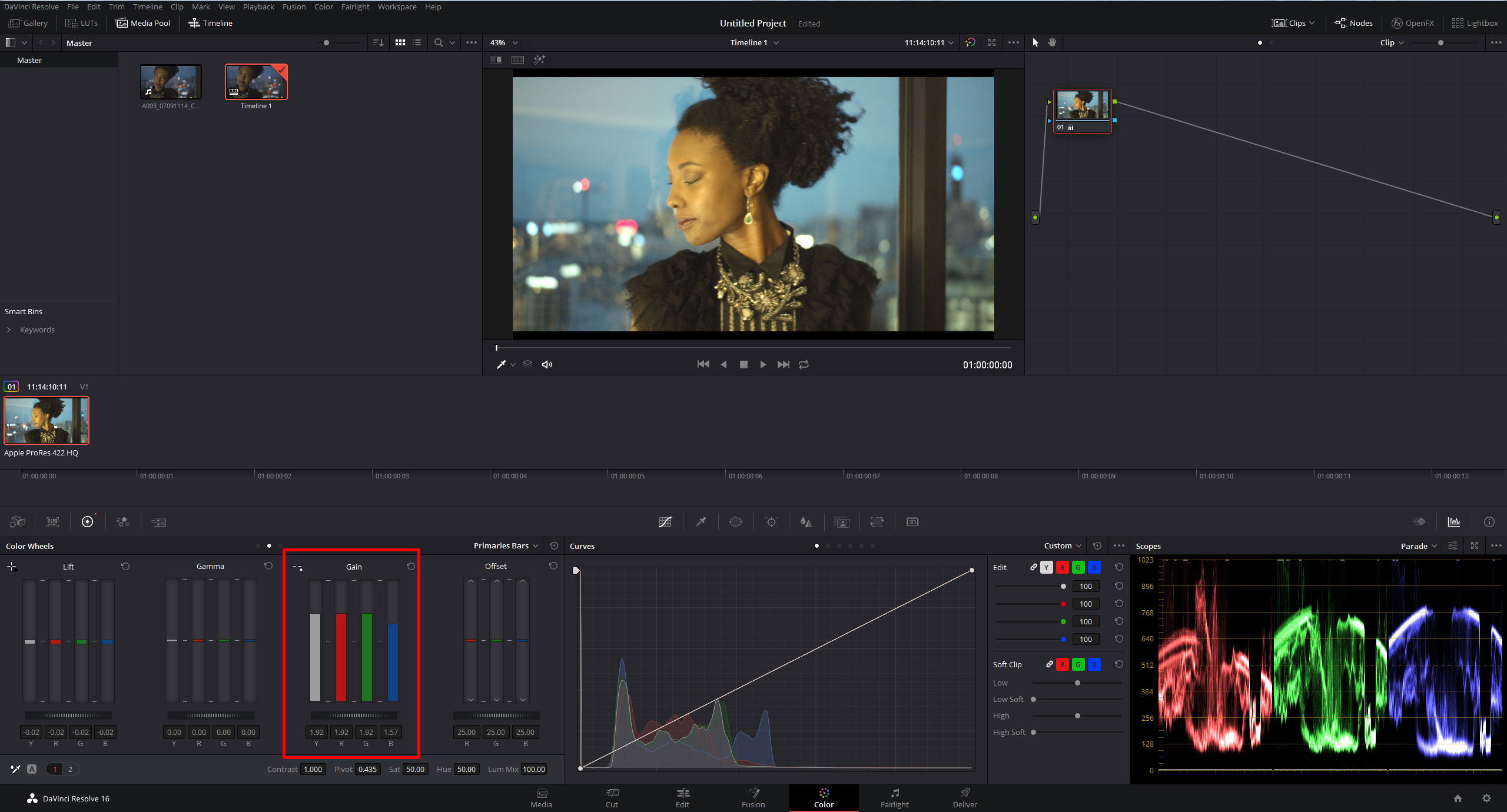Click the Color Wheels palette icon
Image resolution: width=1507 pixels, height=812 pixels.
click(87, 522)
